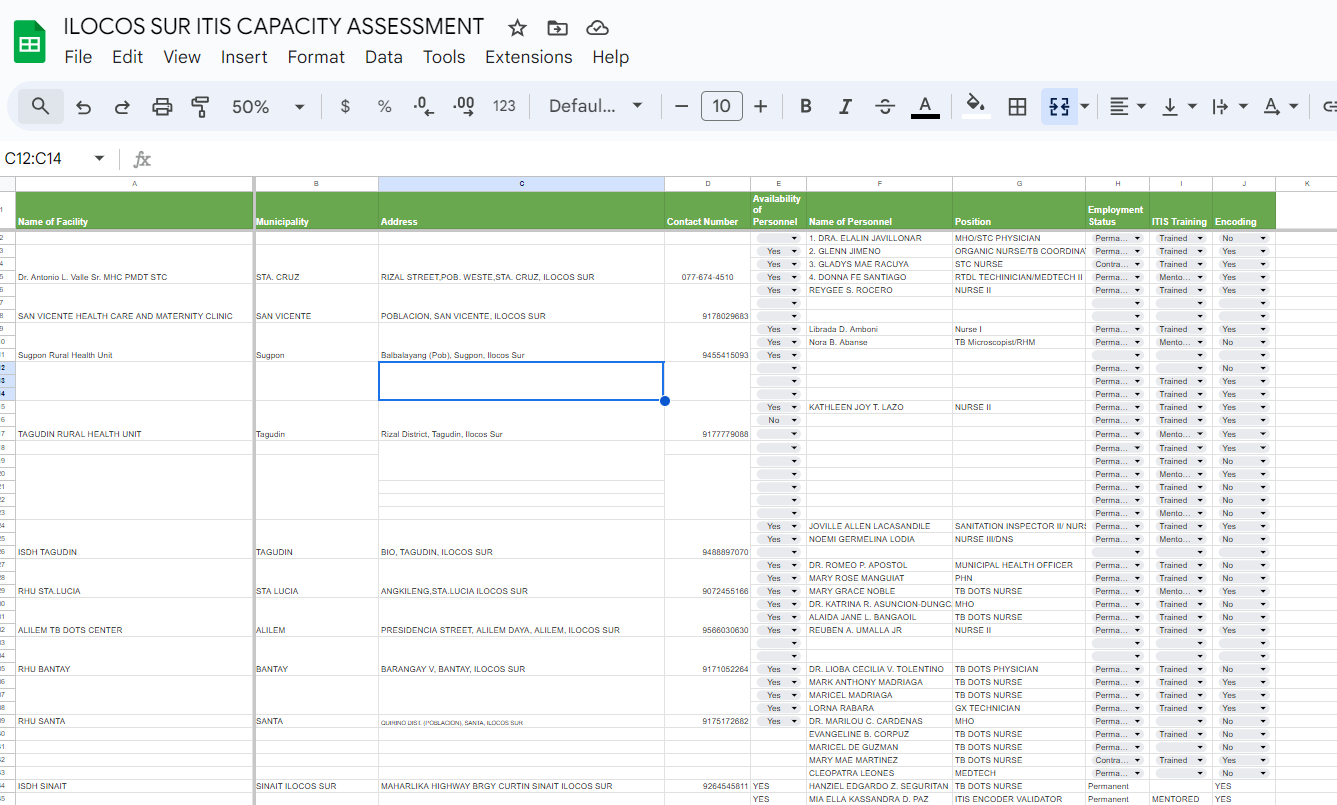Select column A header
Viewport: 1337px width, 805px height.
point(135,184)
